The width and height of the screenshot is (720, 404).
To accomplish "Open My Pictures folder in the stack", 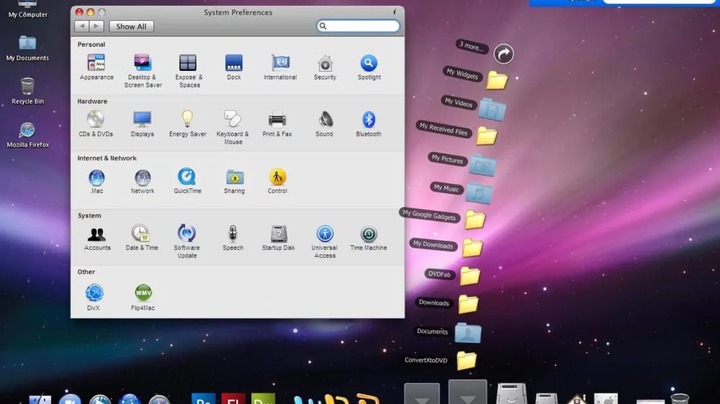I will point(483,165).
